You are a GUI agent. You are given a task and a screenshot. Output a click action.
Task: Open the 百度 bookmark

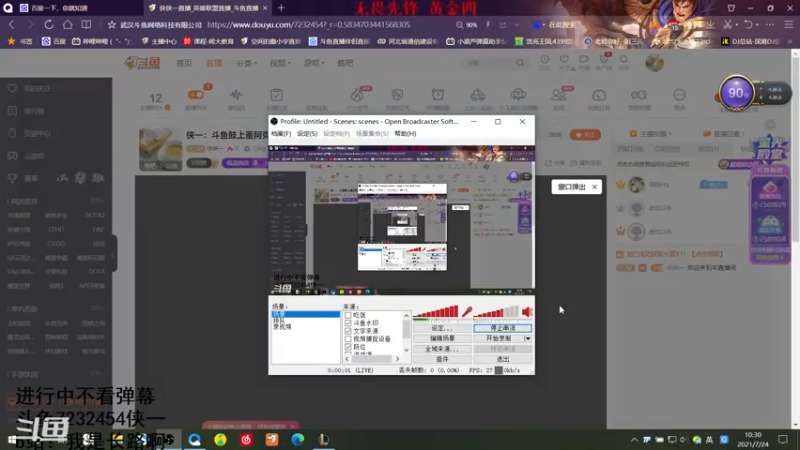54,41
